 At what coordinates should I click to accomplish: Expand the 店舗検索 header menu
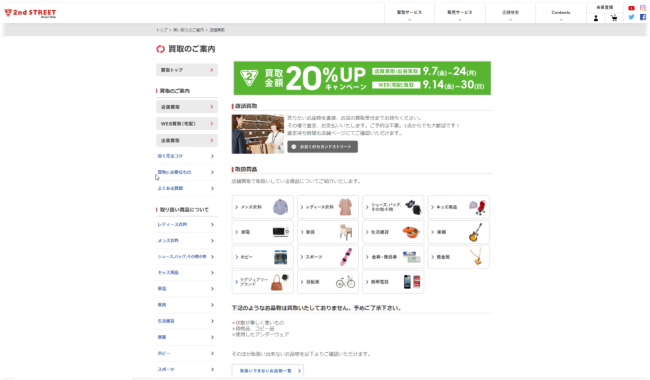[x=510, y=13]
